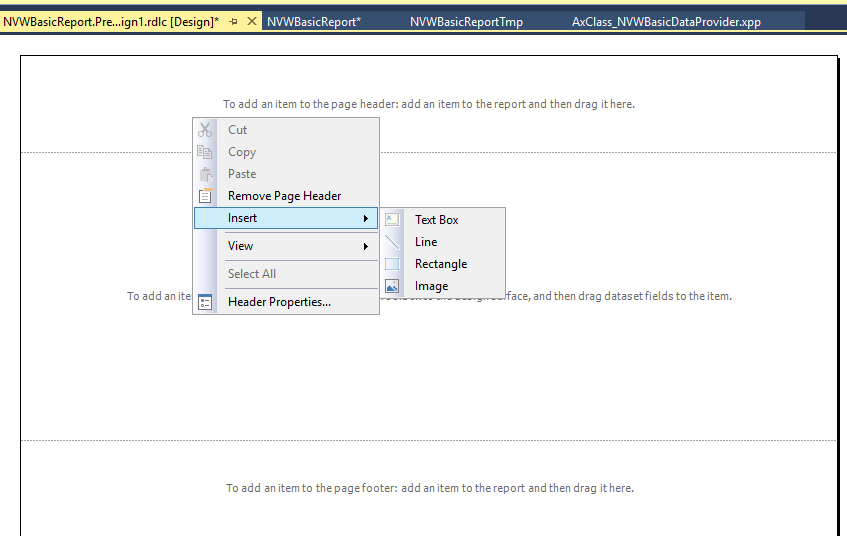Screen dimensions: 847x536
Task: Select Remove Page Header menu entry
Action: 286,196
